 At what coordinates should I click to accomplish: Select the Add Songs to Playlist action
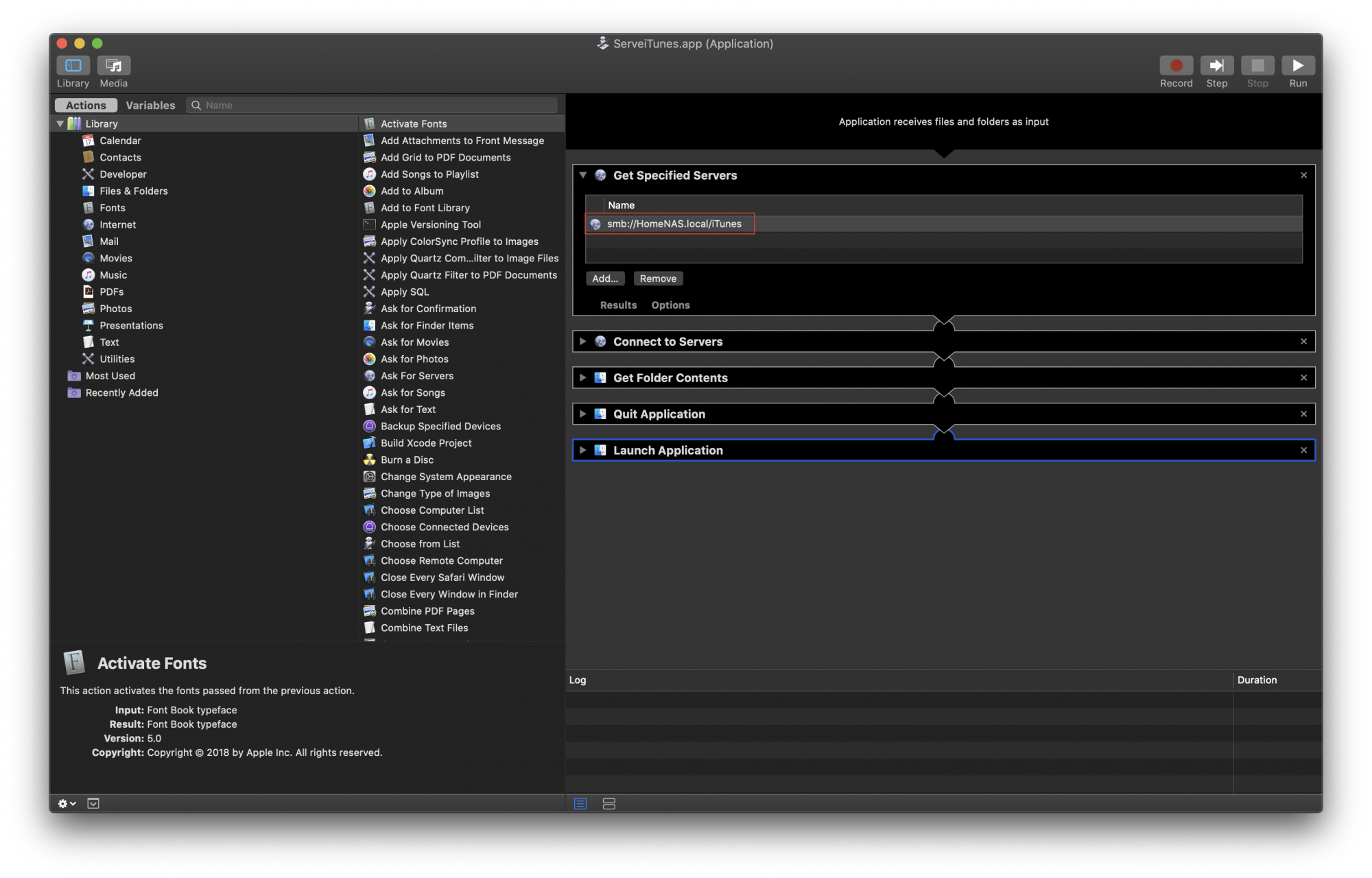(429, 174)
